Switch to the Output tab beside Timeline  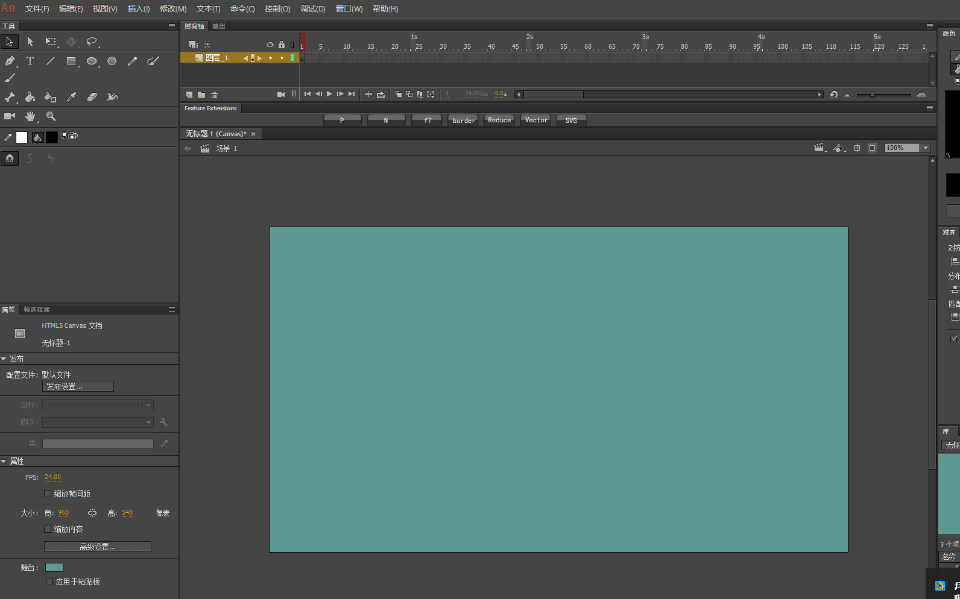tap(219, 26)
